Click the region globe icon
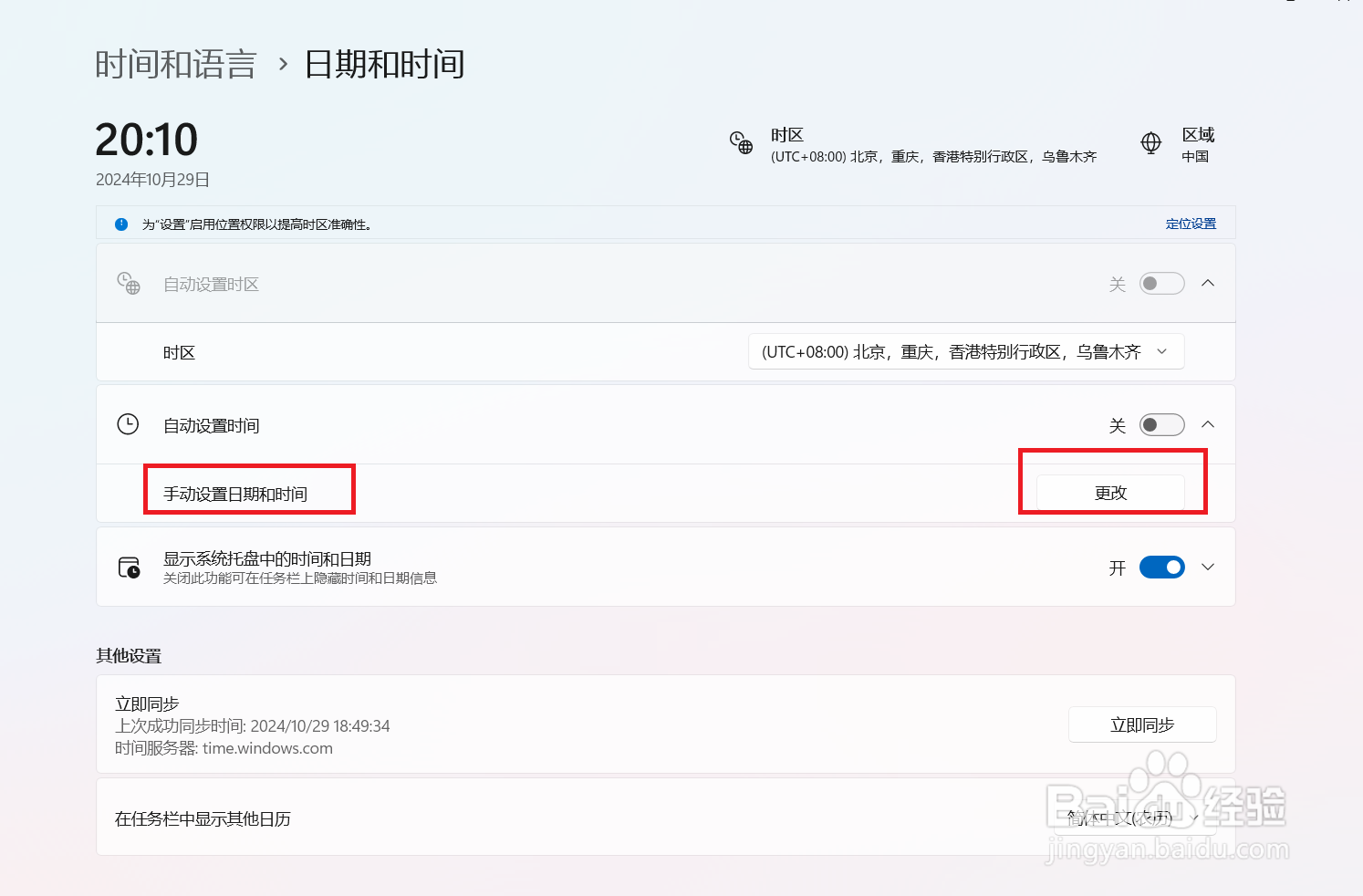The width and height of the screenshot is (1363, 896). pos(1151,143)
